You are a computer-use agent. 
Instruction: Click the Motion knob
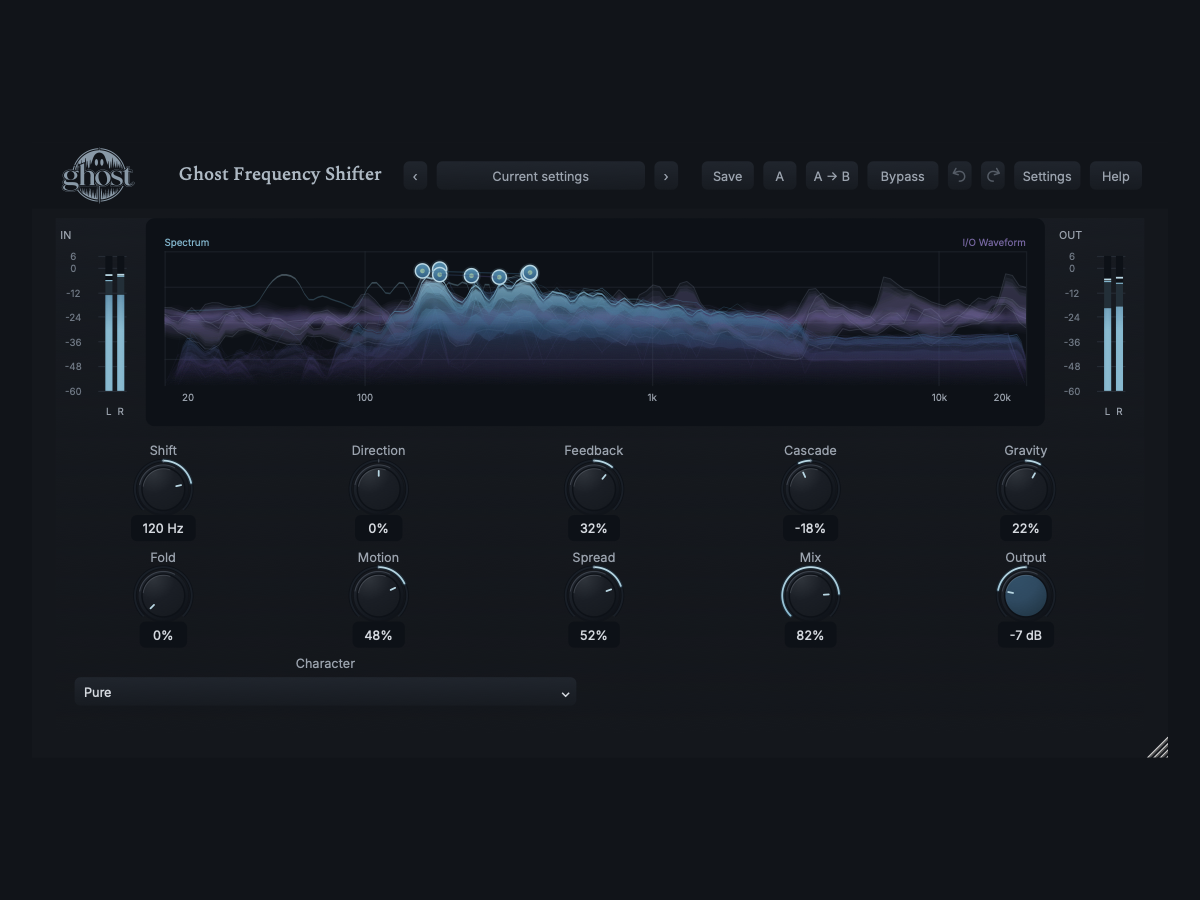pyautogui.click(x=378, y=596)
